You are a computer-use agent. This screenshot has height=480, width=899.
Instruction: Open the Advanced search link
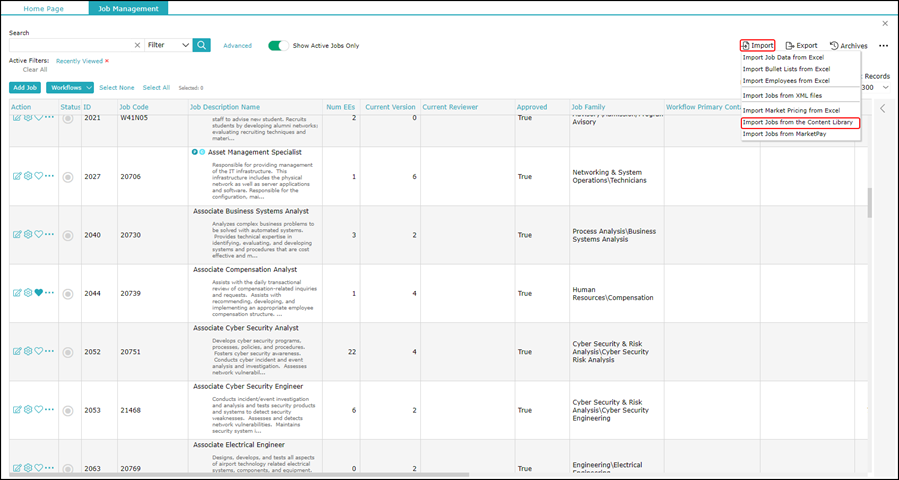coord(237,46)
